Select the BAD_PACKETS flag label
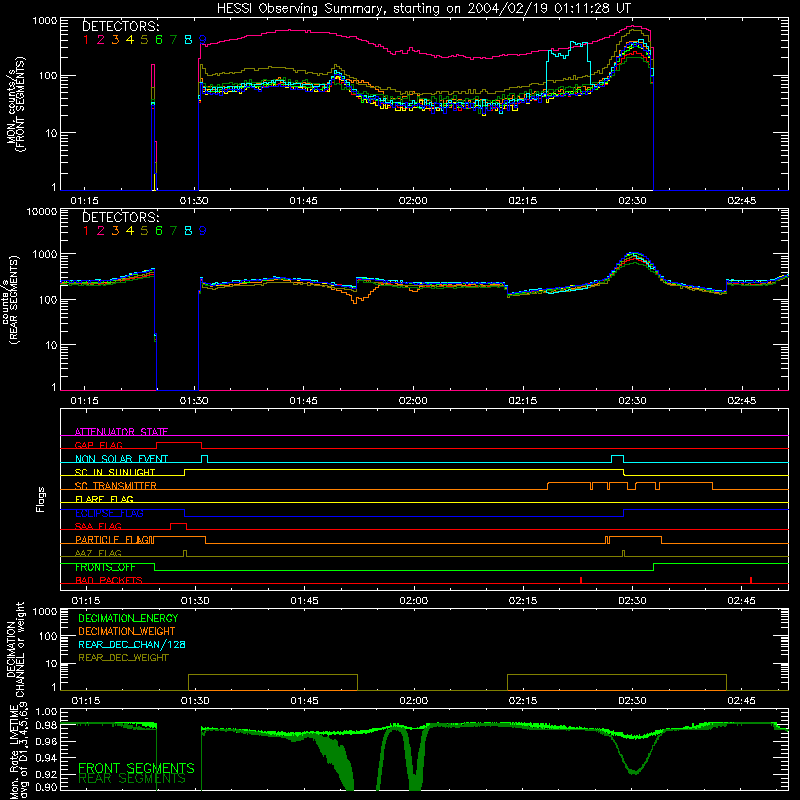The image size is (800, 800). [x=109, y=580]
